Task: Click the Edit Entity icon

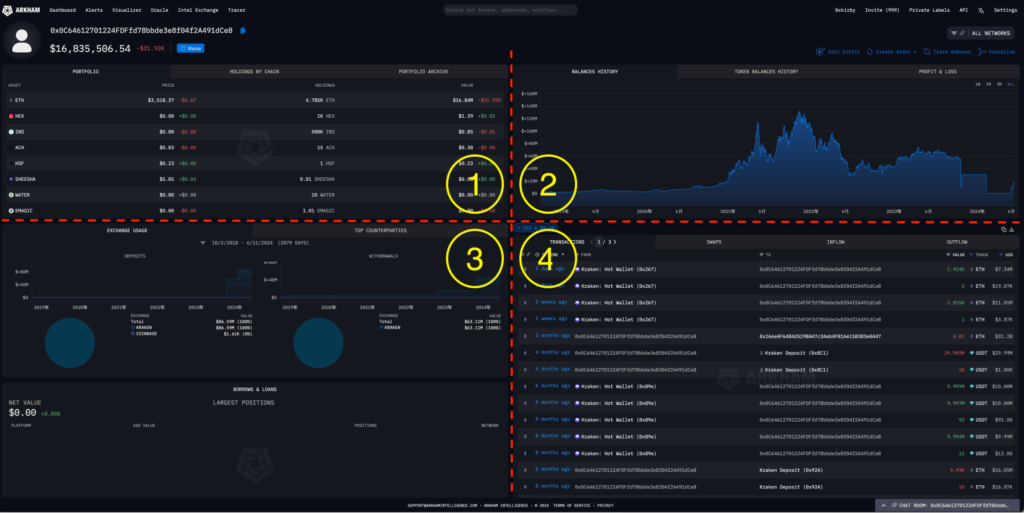Action: (820, 51)
